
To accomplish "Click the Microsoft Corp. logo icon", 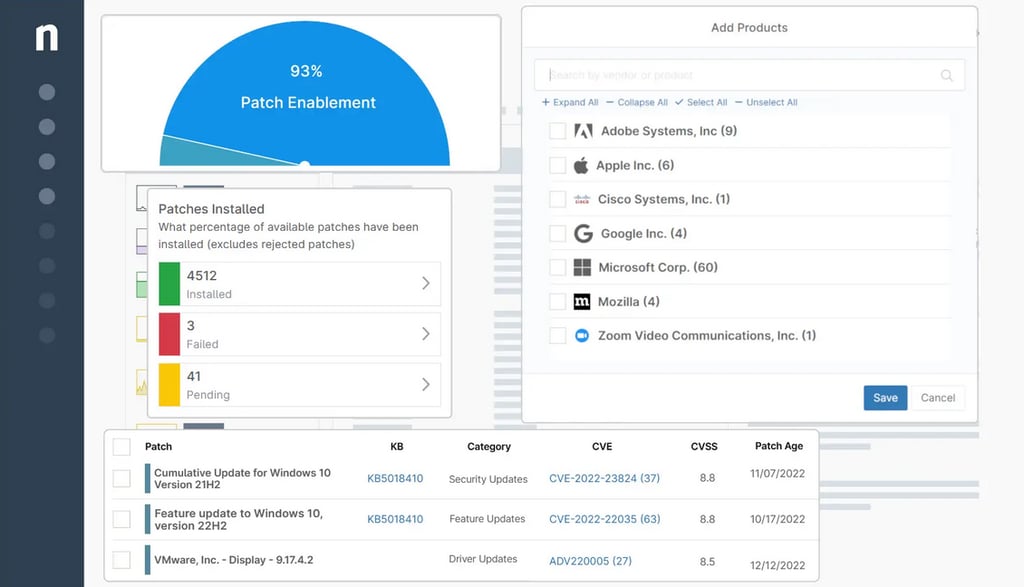I will (x=582, y=267).
